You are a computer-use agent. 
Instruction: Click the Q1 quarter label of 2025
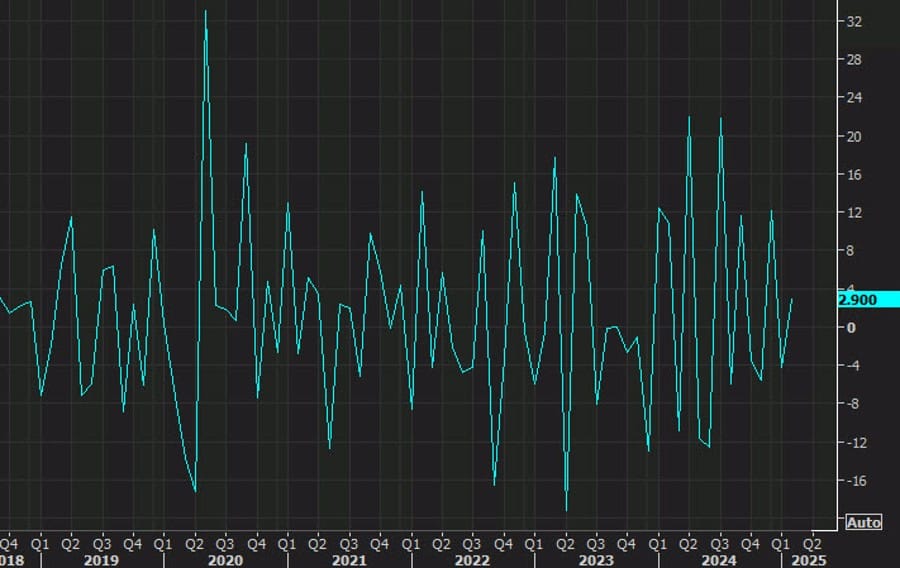coord(781,543)
